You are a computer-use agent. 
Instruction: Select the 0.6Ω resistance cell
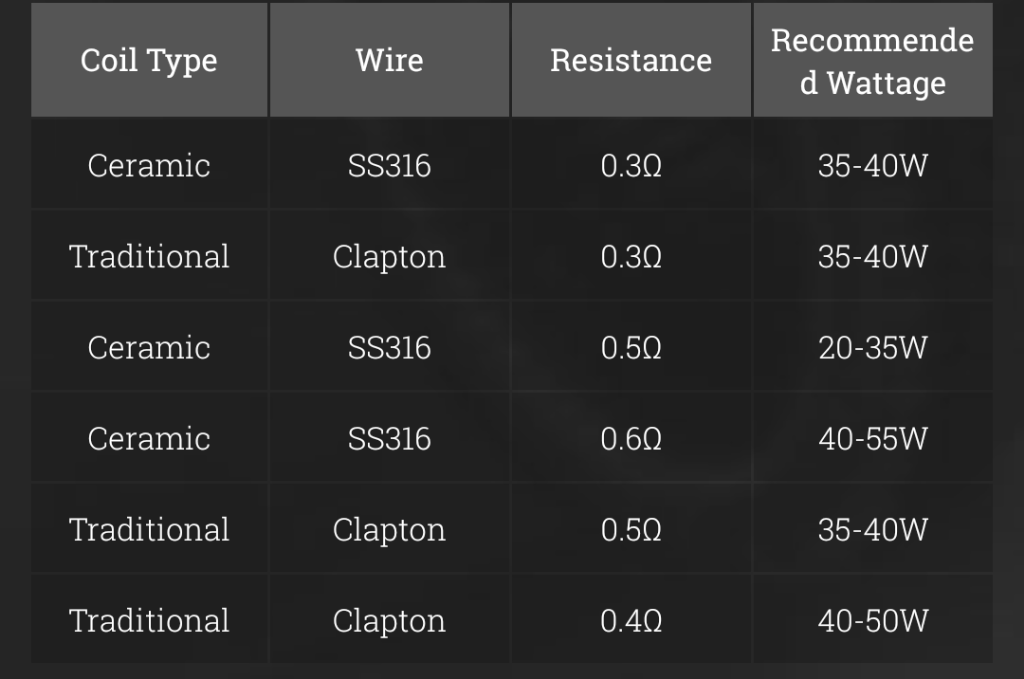tap(631, 438)
